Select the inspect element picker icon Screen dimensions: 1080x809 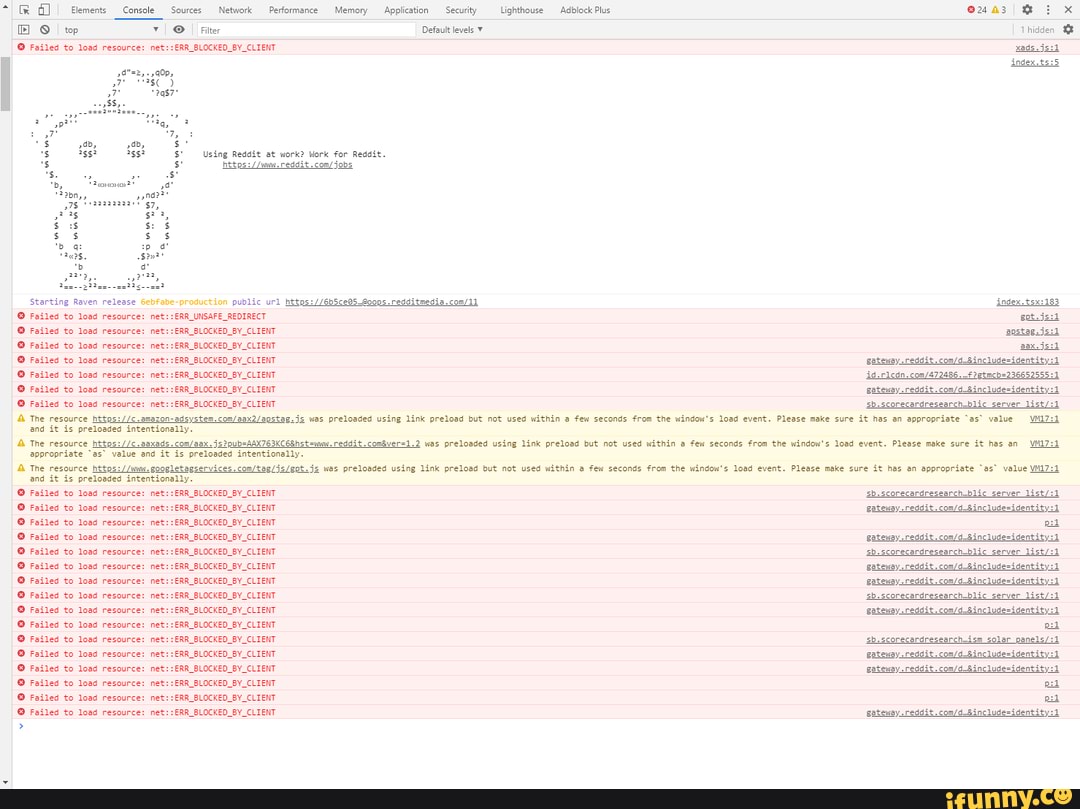(24, 10)
